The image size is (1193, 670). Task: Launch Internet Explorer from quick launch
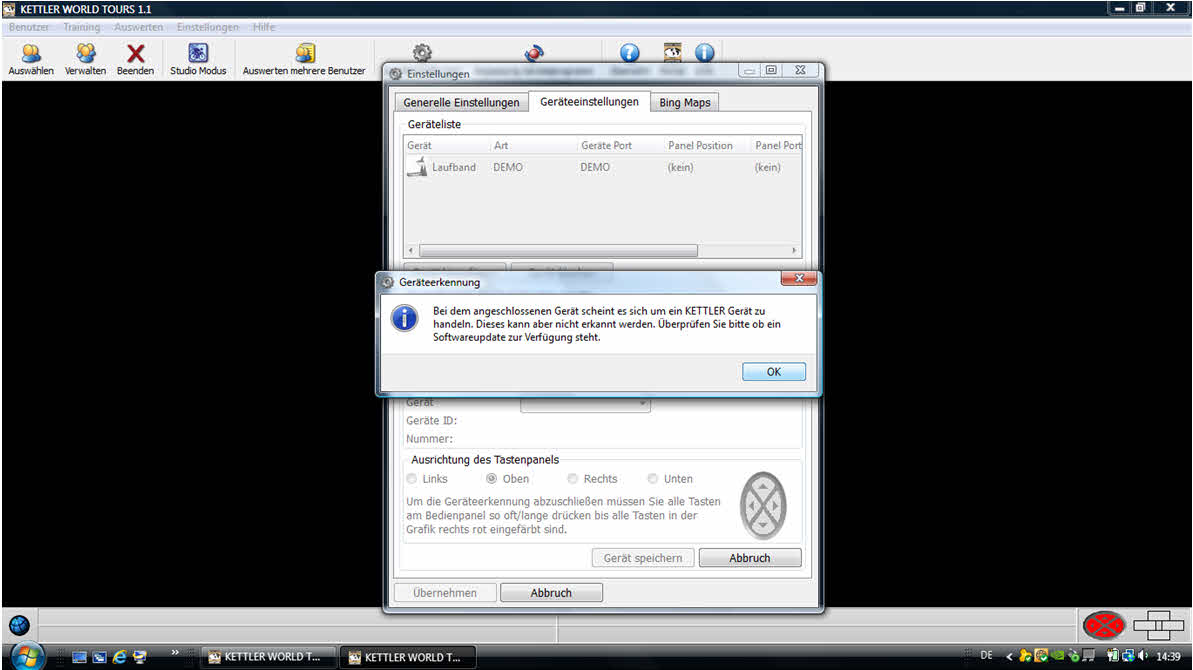119,656
